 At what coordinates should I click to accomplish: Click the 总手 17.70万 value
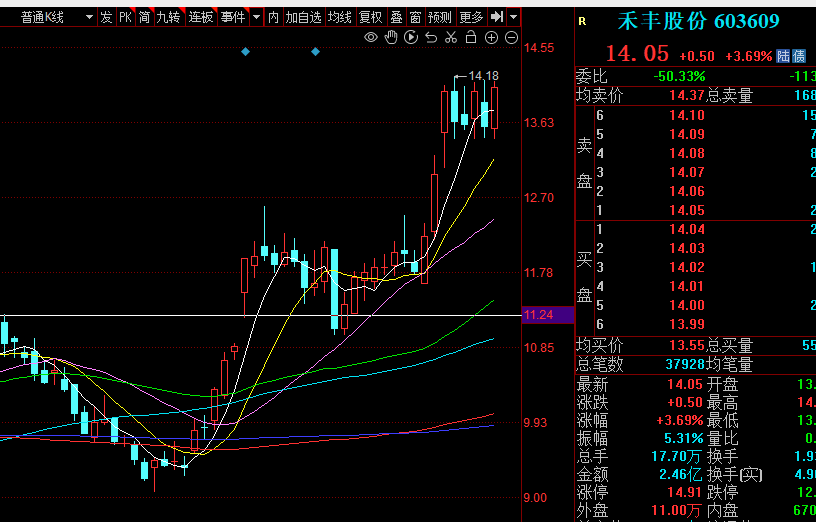pos(677,456)
